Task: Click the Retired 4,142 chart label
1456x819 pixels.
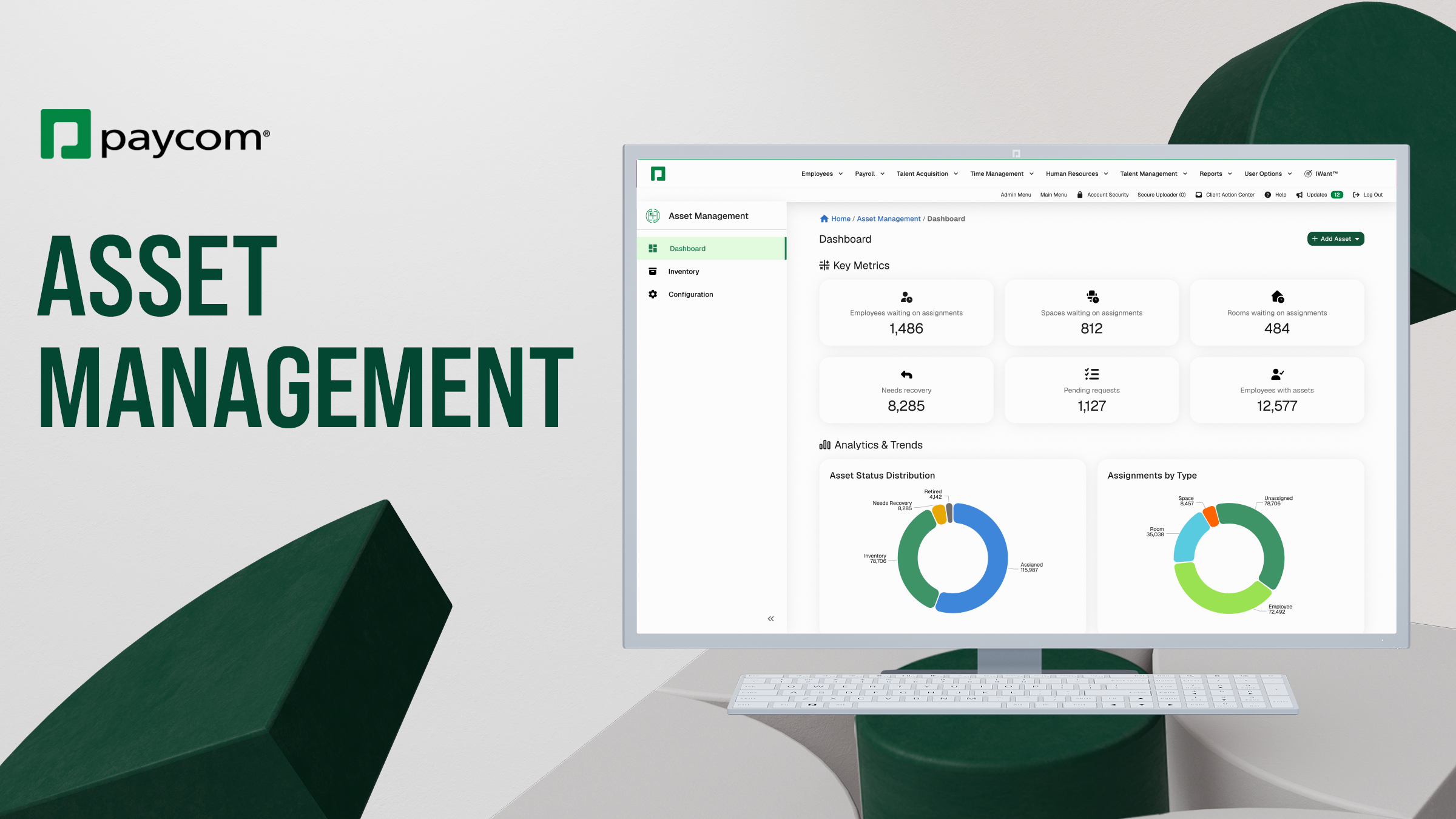Action: [933, 494]
